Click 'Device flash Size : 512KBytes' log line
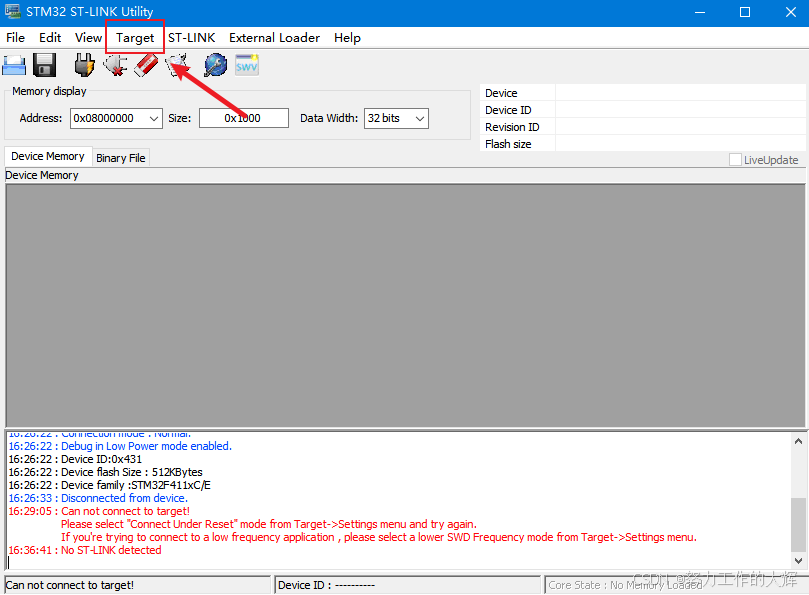Image resolution: width=809 pixels, height=595 pixels. 105,472
